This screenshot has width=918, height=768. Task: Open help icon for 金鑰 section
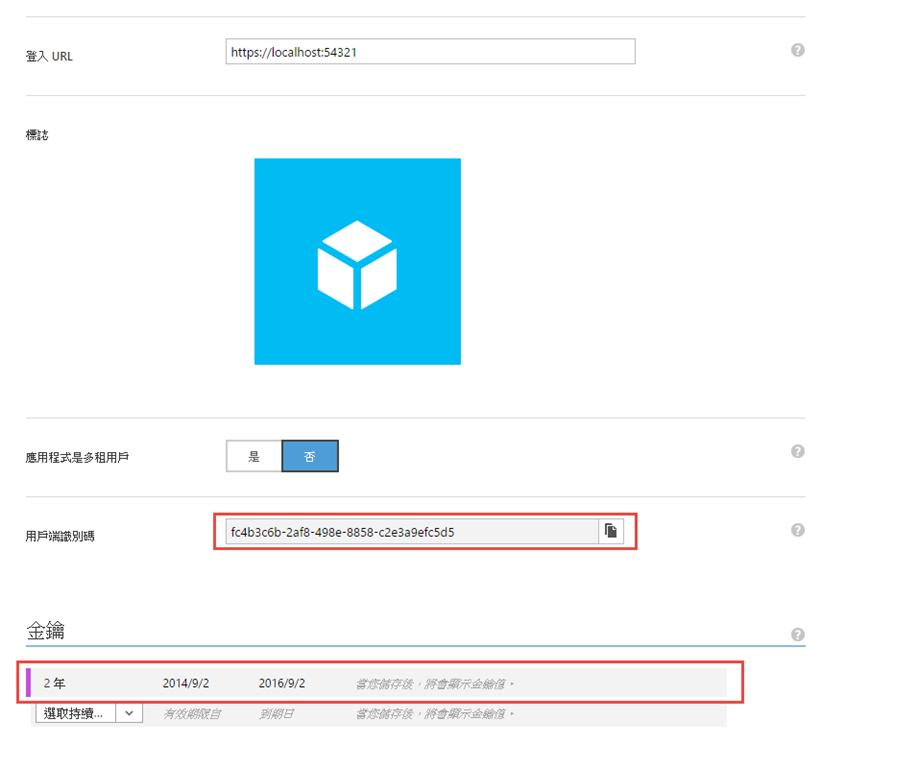coord(797,635)
